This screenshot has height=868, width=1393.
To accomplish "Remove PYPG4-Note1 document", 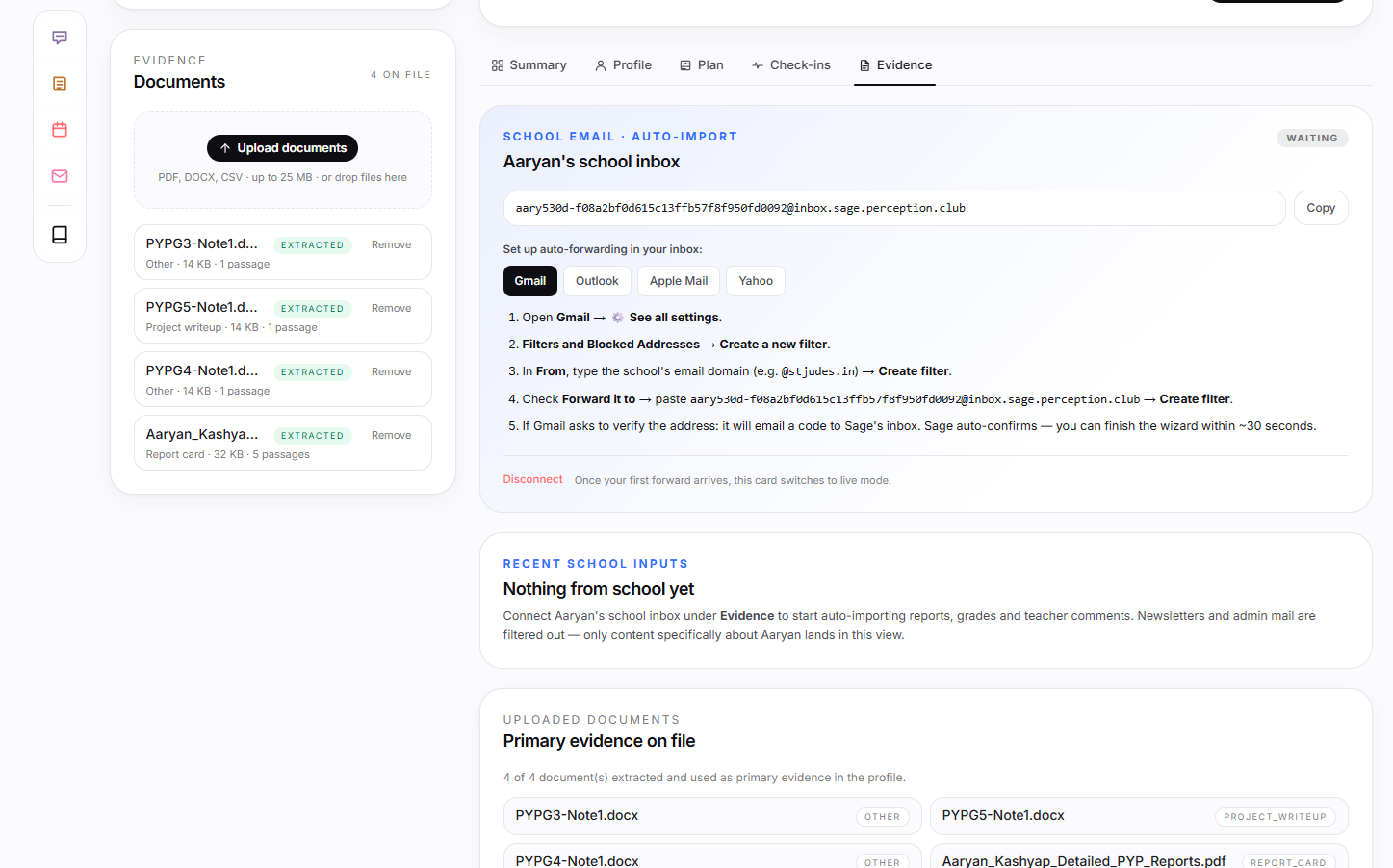I will (391, 371).
